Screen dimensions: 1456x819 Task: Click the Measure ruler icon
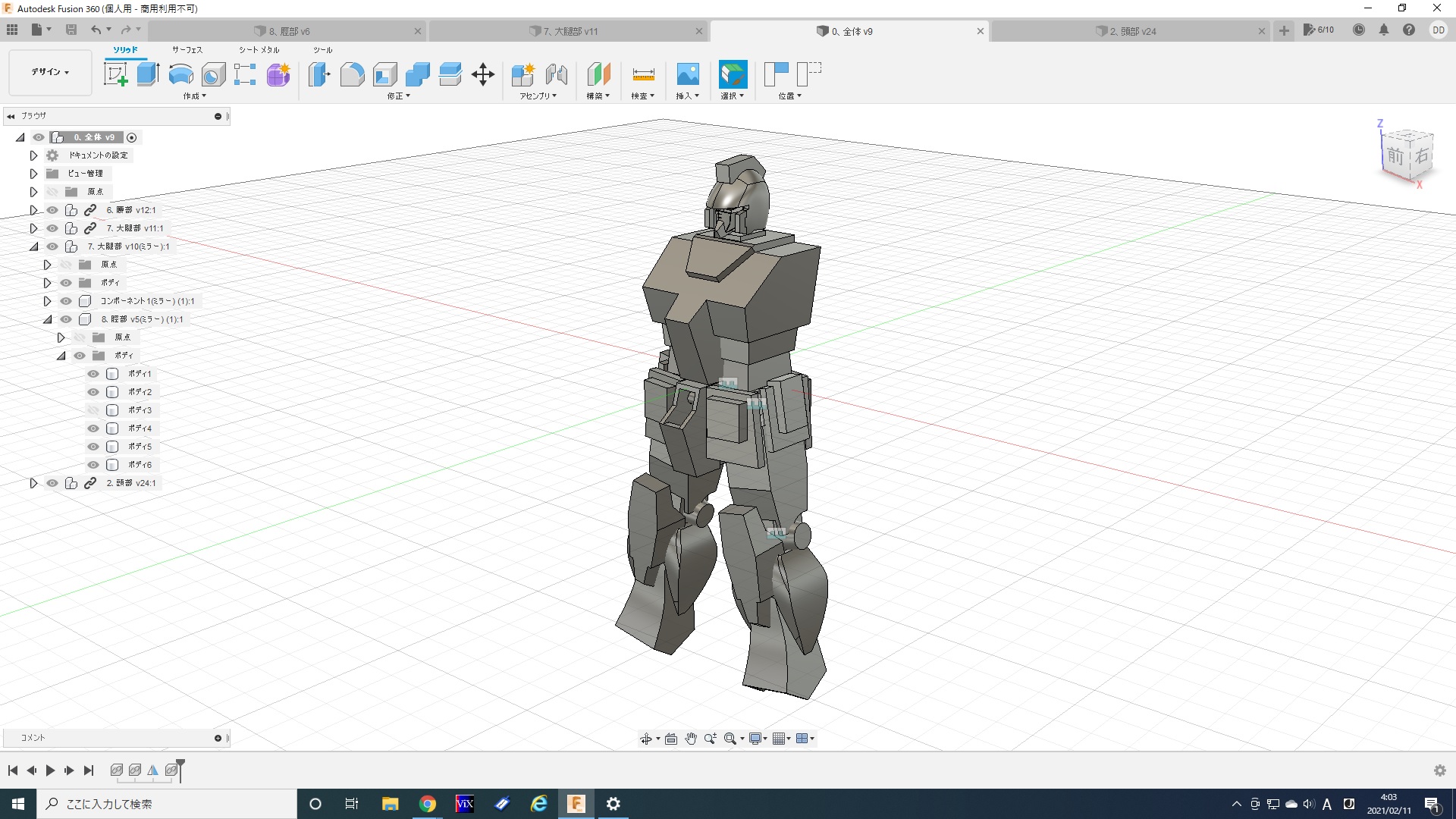click(642, 74)
